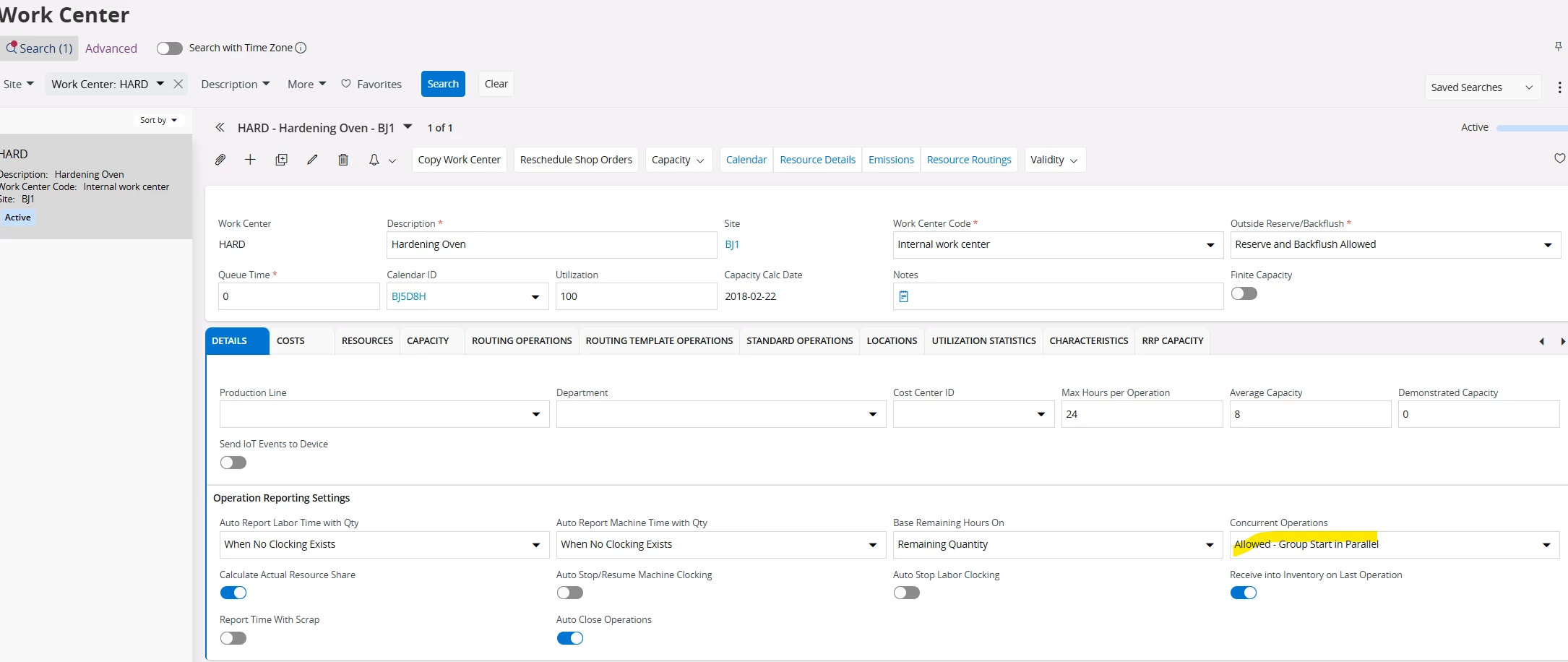Switch to the RESOURCES tab
The width and height of the screenshot is (1568, 662).
tap(367, 340)
